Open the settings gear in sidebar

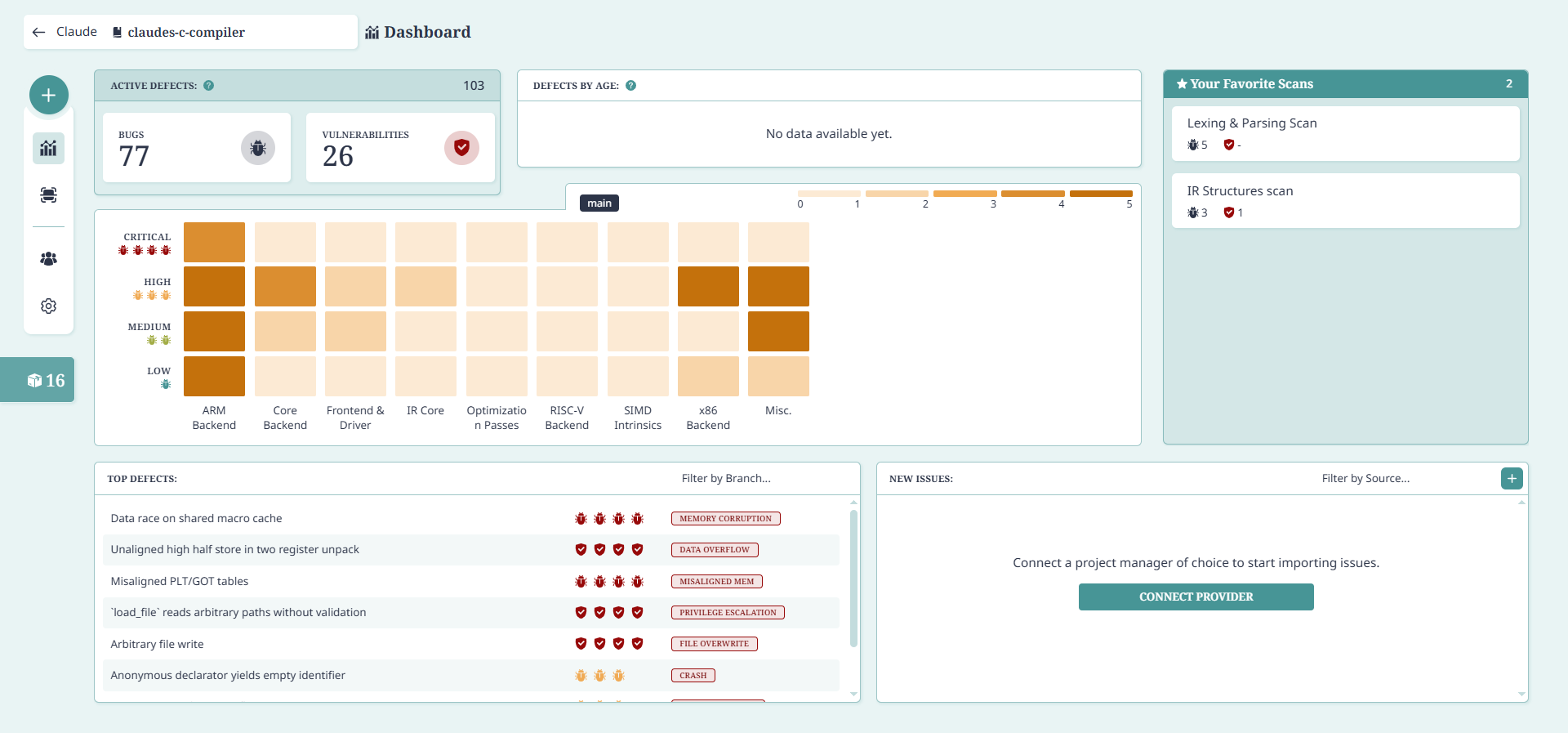[49, 306]
